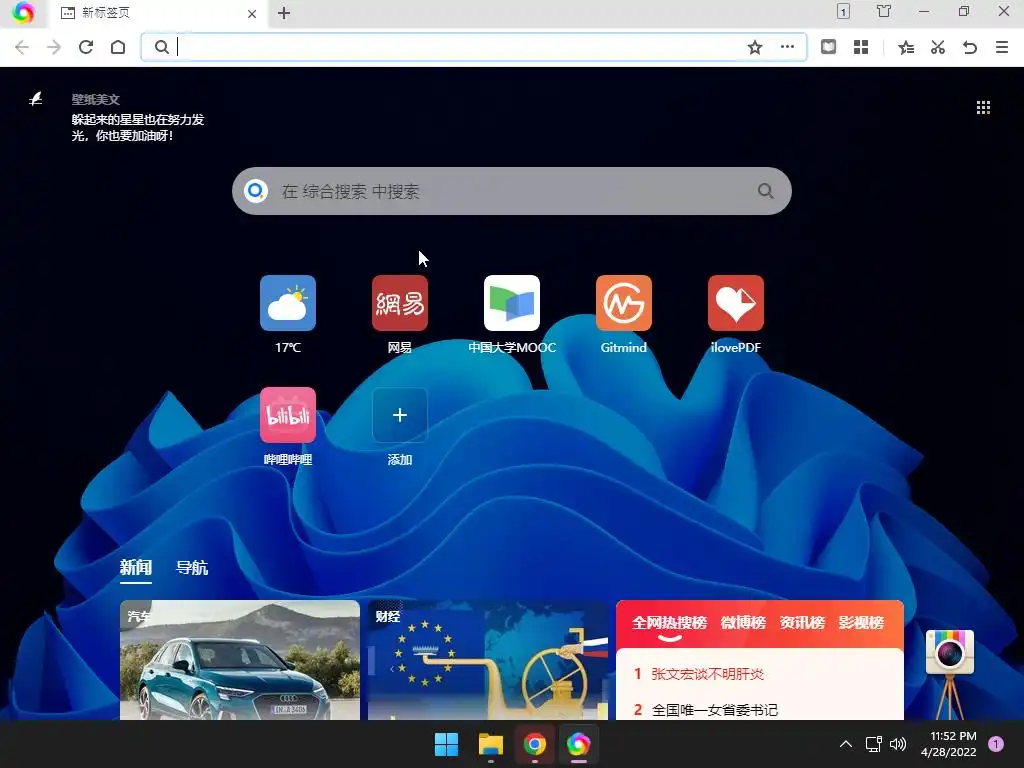Click the 壁纸美文 feather icon
Image resolution: width=1024 pixels, height=768 pixels.
pos(36,99)
